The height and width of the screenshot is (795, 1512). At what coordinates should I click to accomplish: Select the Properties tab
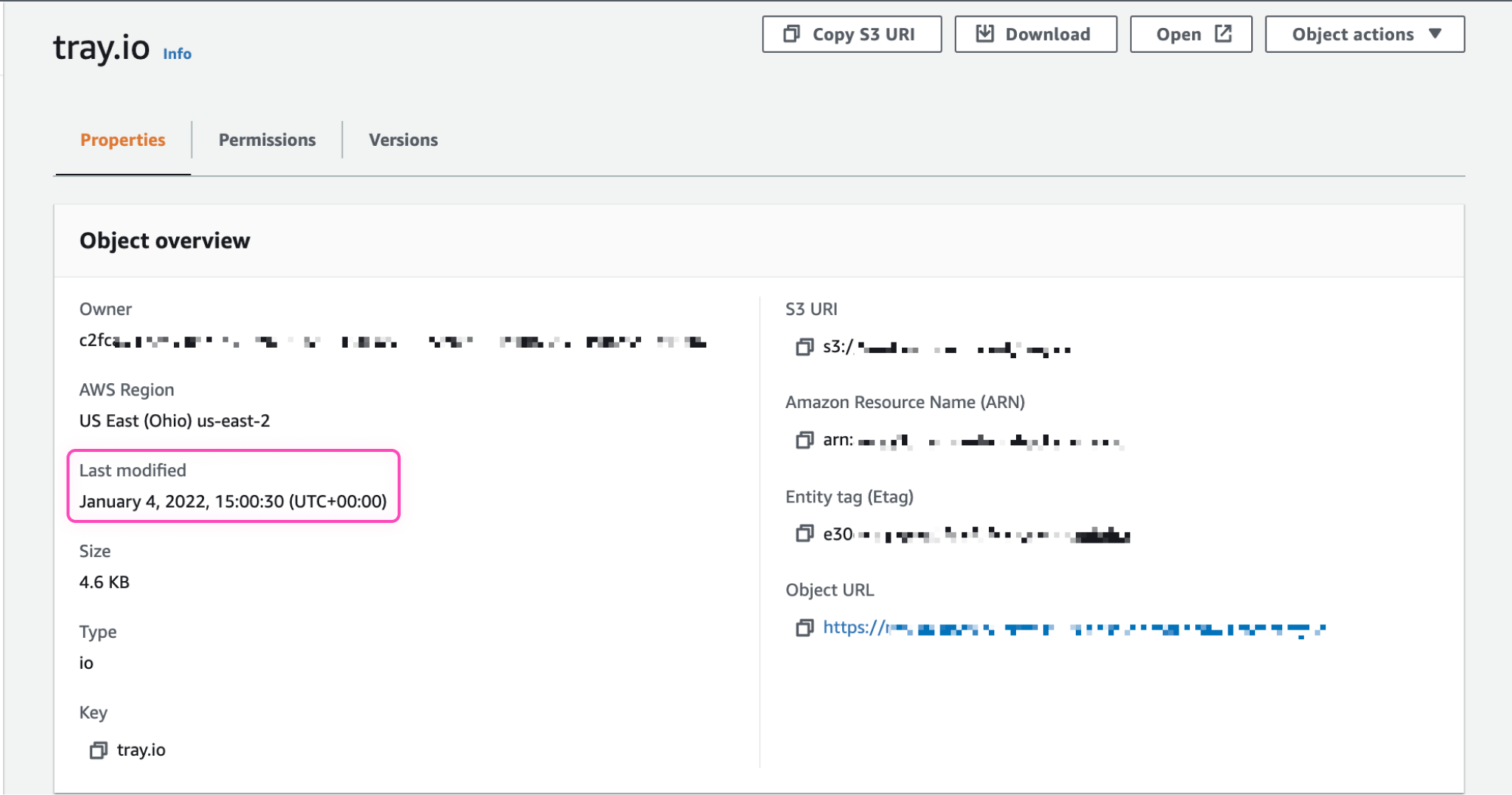click(122, 140)
